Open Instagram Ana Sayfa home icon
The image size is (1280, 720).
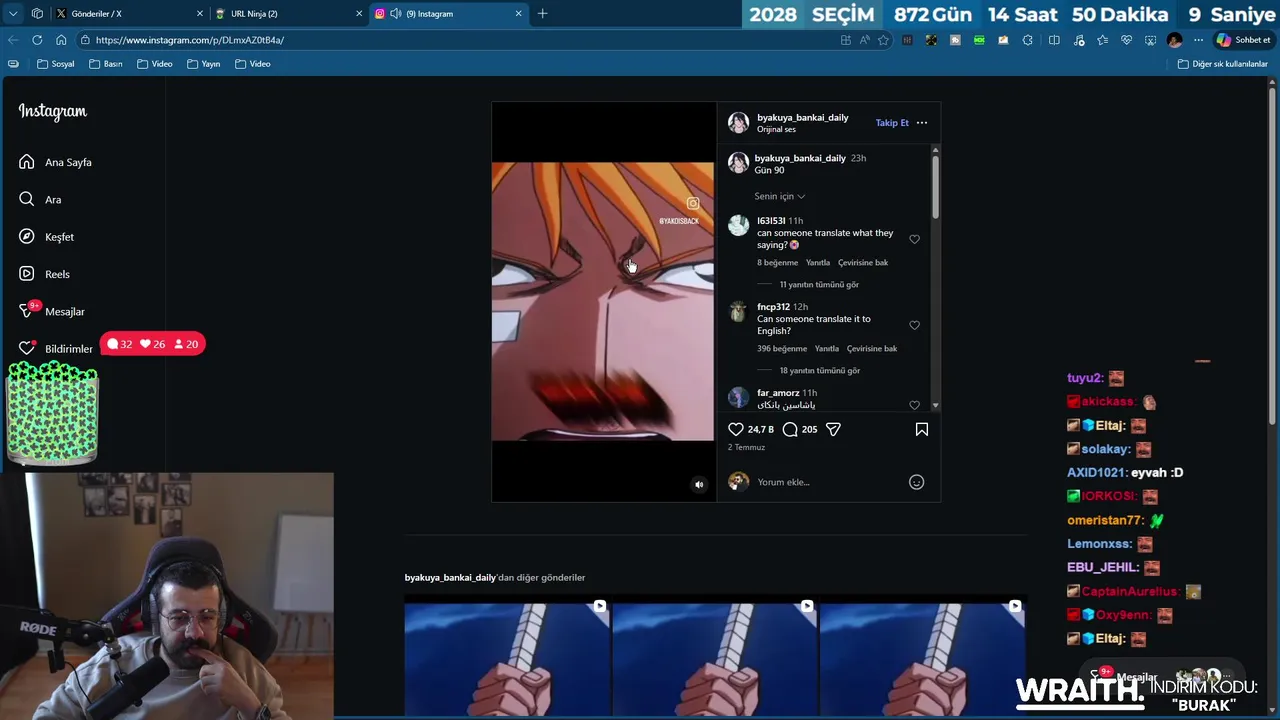(x=27, y=162)
